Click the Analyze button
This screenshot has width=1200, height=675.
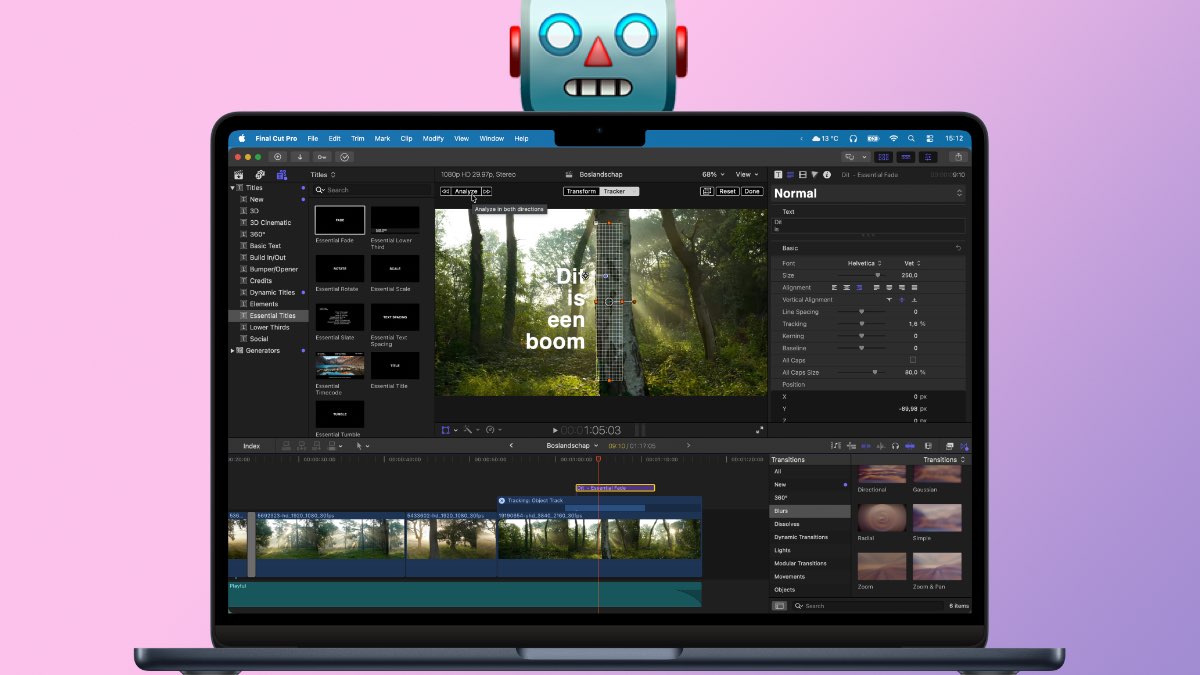point(466,191)
